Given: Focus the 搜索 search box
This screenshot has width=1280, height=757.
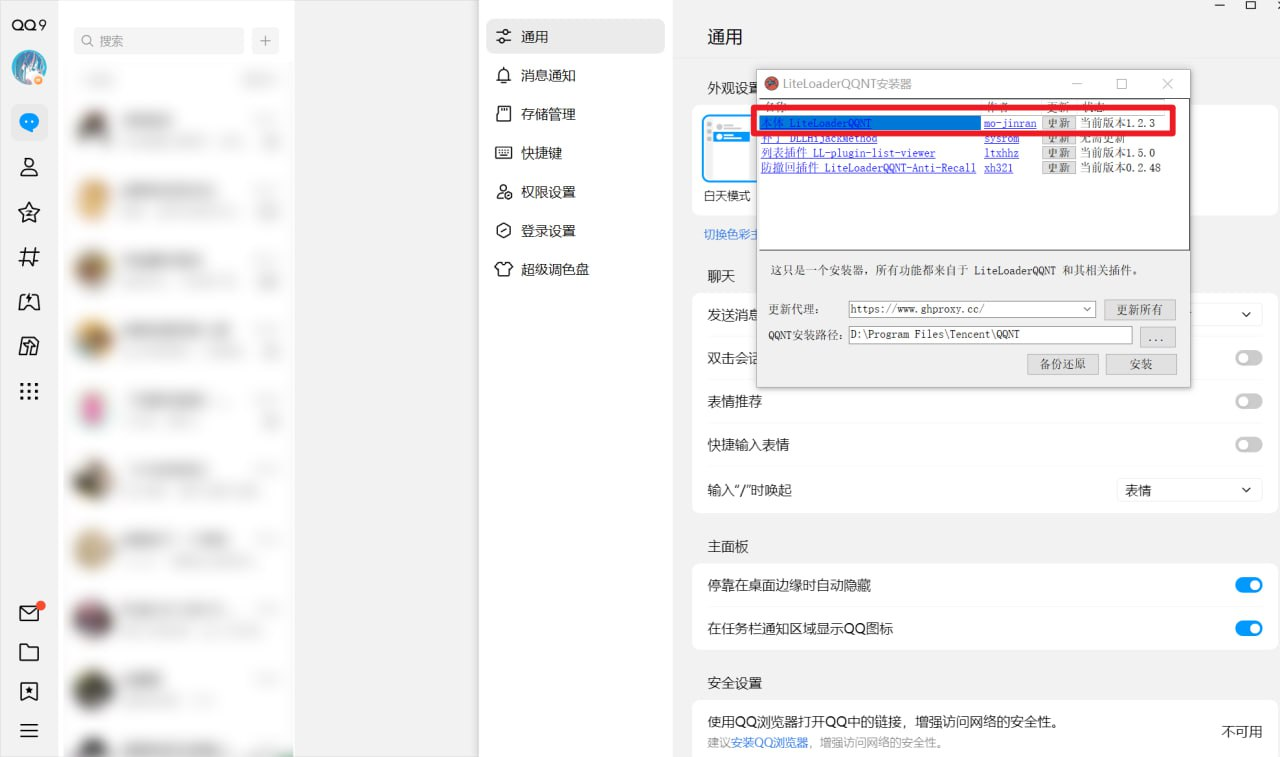Looking at the screenshot, I should (159, 41).
